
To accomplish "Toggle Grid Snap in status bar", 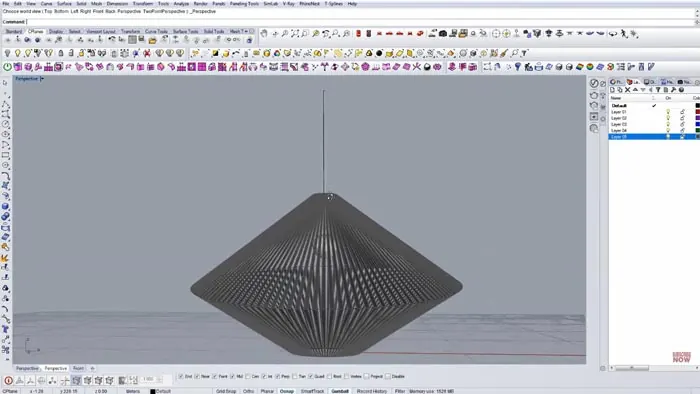I will point(226,391).
